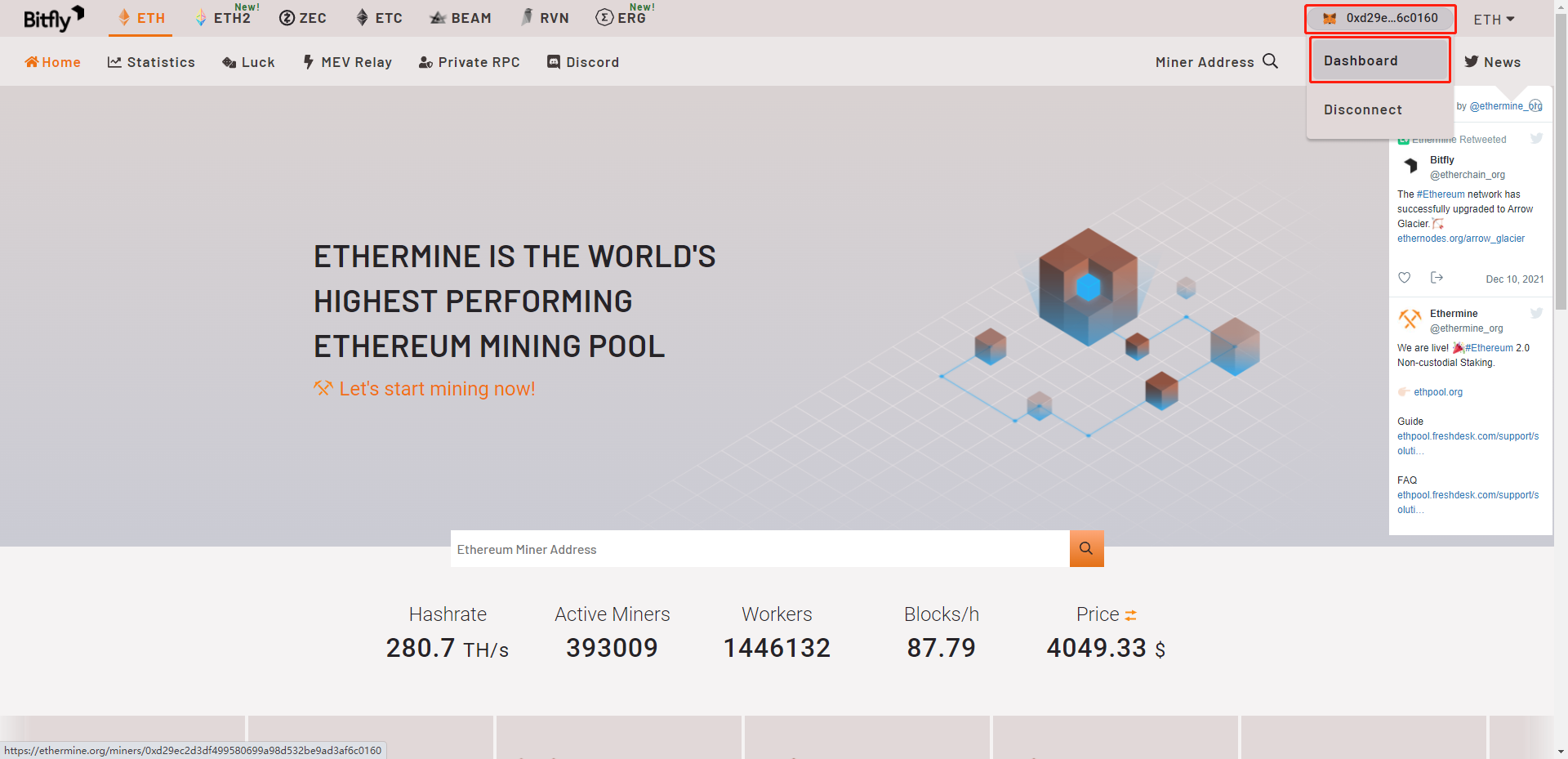Open the RVN pool tab
Viewport: 1568px width, 759px height.
coord(546,18)
